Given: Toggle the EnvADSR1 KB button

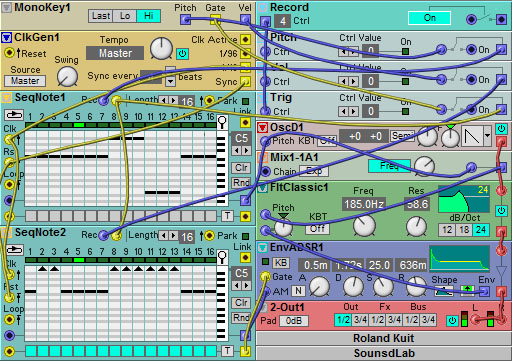Looking at the screenshot, I should [281, 263].
